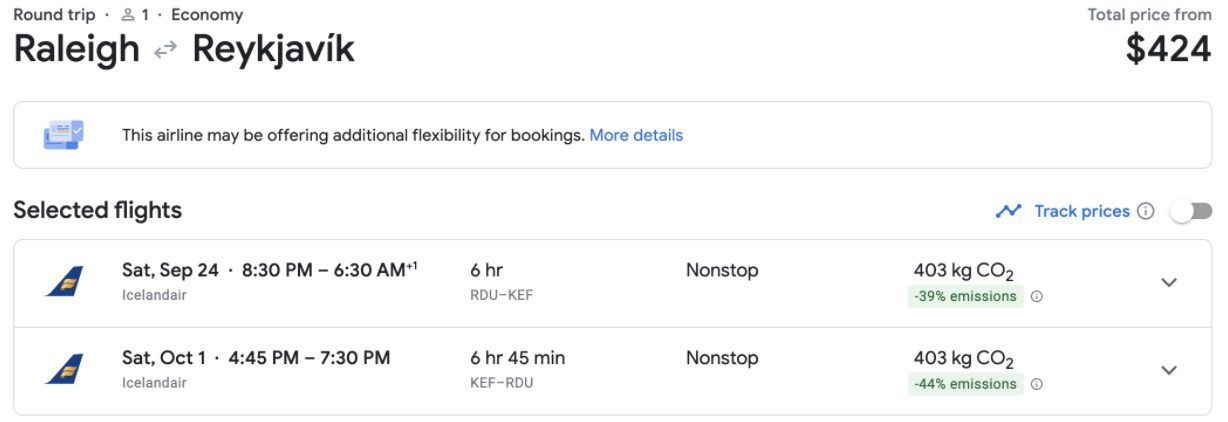Click the -44% emissions badge
This screenshot has width=1228, height=422.
pos(966,384)
